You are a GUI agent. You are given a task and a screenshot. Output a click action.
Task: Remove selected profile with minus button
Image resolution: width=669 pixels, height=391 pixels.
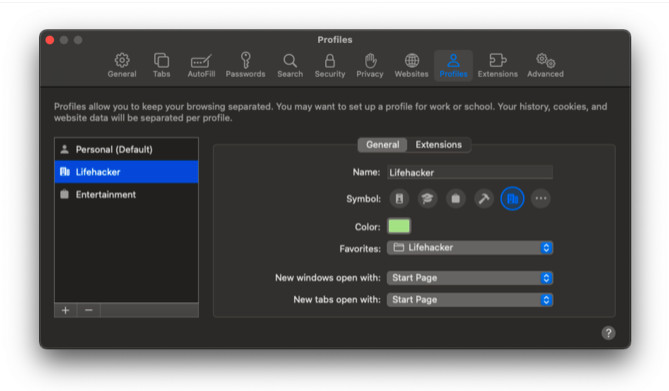pyautogui.click(x=88, y=310)
